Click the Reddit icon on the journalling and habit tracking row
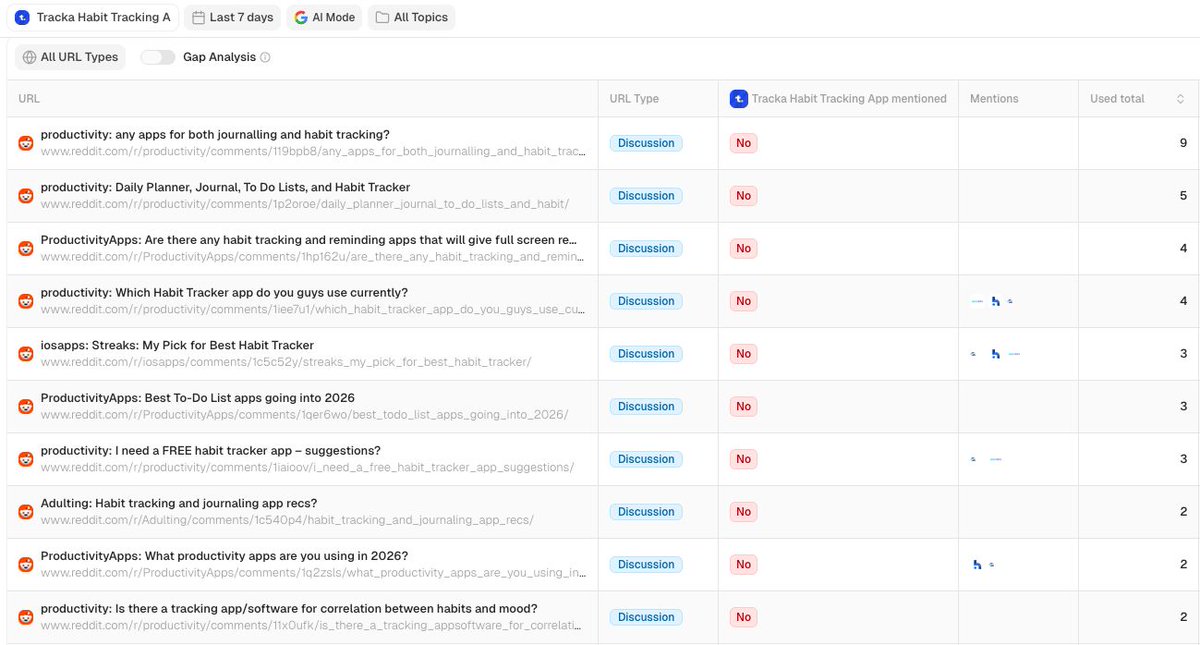This screenshot has height=645, width=1200. point(26,143)
